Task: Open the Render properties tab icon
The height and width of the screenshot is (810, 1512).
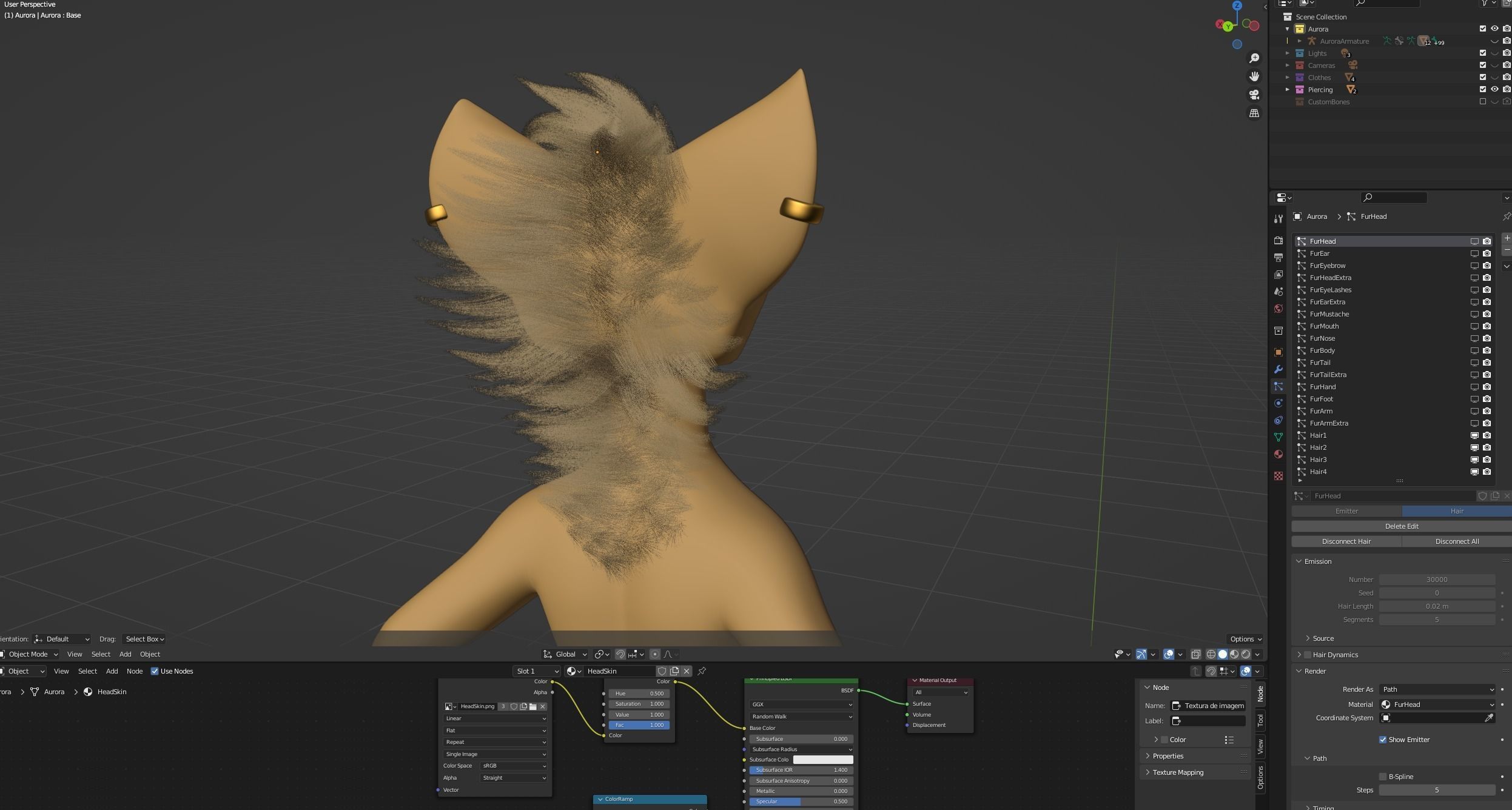Action: point(1278,241)
